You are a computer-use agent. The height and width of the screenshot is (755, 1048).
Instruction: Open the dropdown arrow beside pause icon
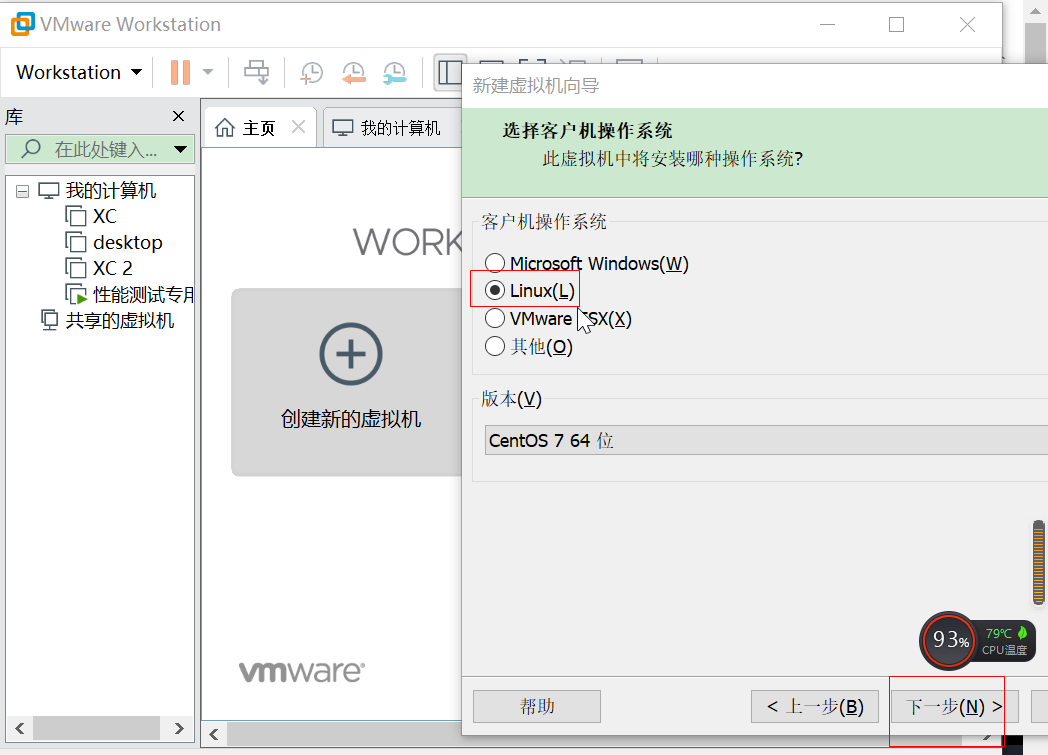tap(208, 72)
